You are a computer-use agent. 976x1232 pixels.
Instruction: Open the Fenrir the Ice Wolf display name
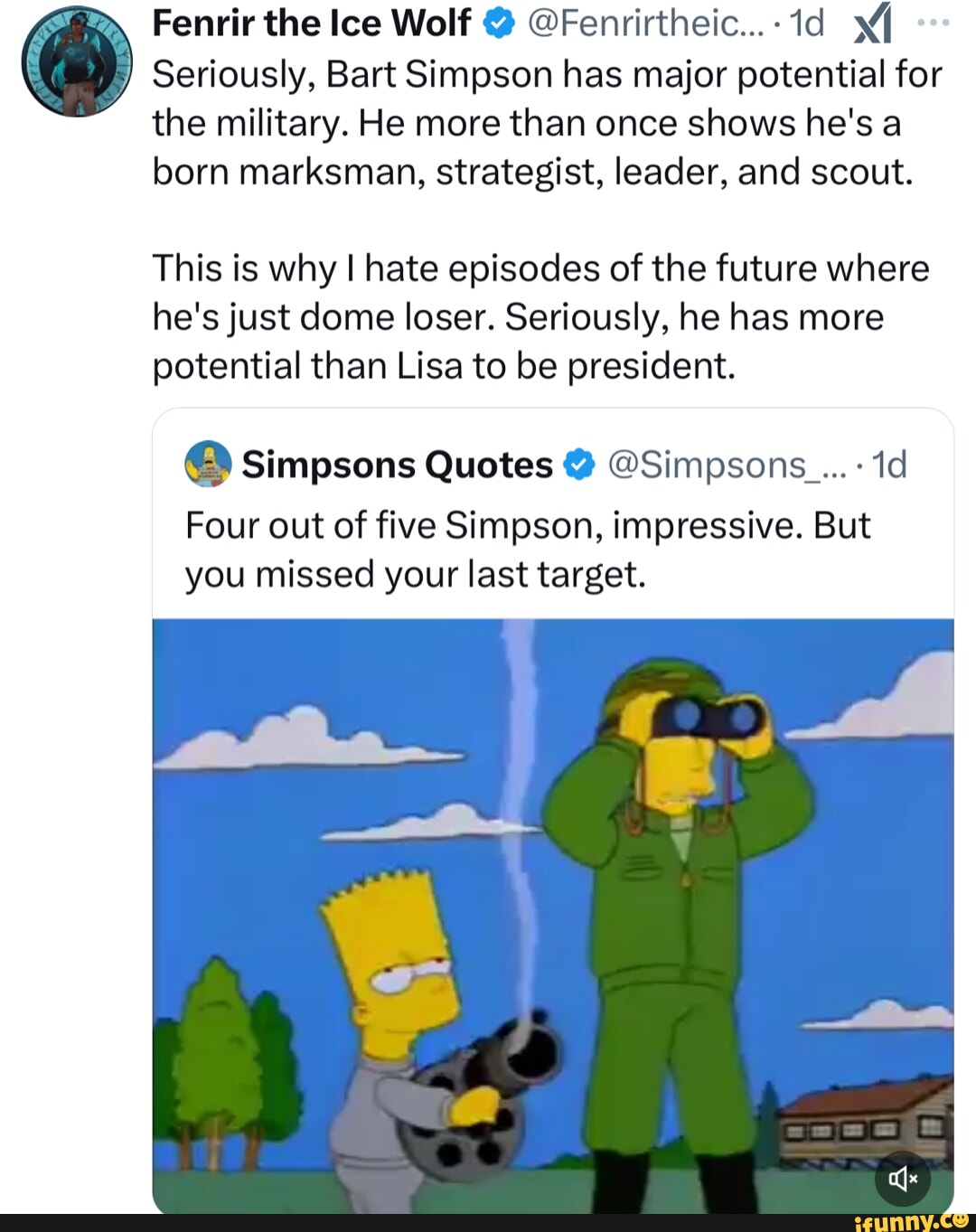tap(312, 24)
